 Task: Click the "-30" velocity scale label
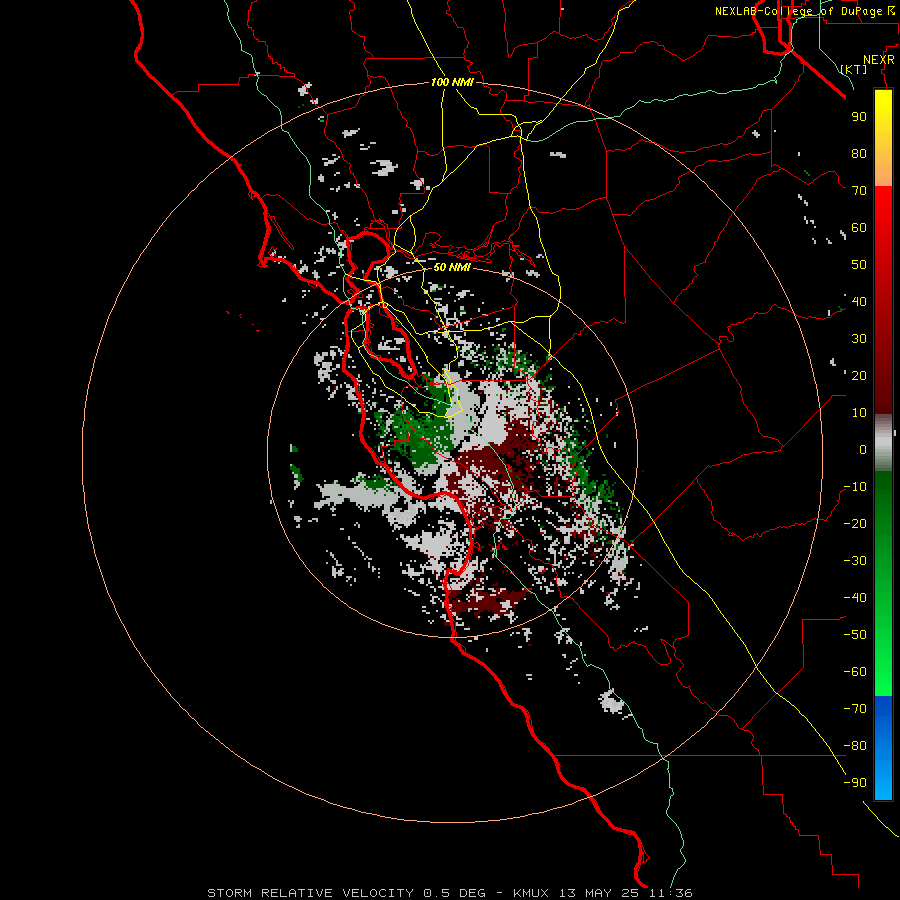click(x=855, y=561)
